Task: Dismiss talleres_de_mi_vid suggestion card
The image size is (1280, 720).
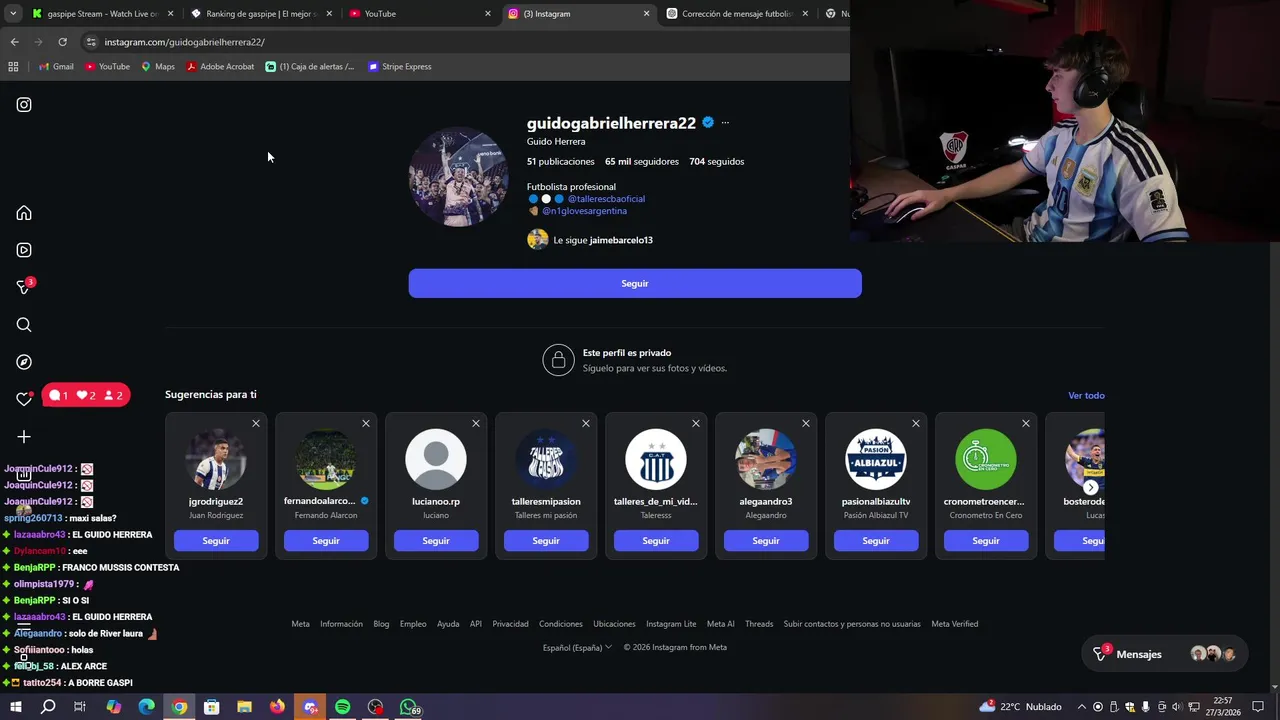Action: pos(696,424)
